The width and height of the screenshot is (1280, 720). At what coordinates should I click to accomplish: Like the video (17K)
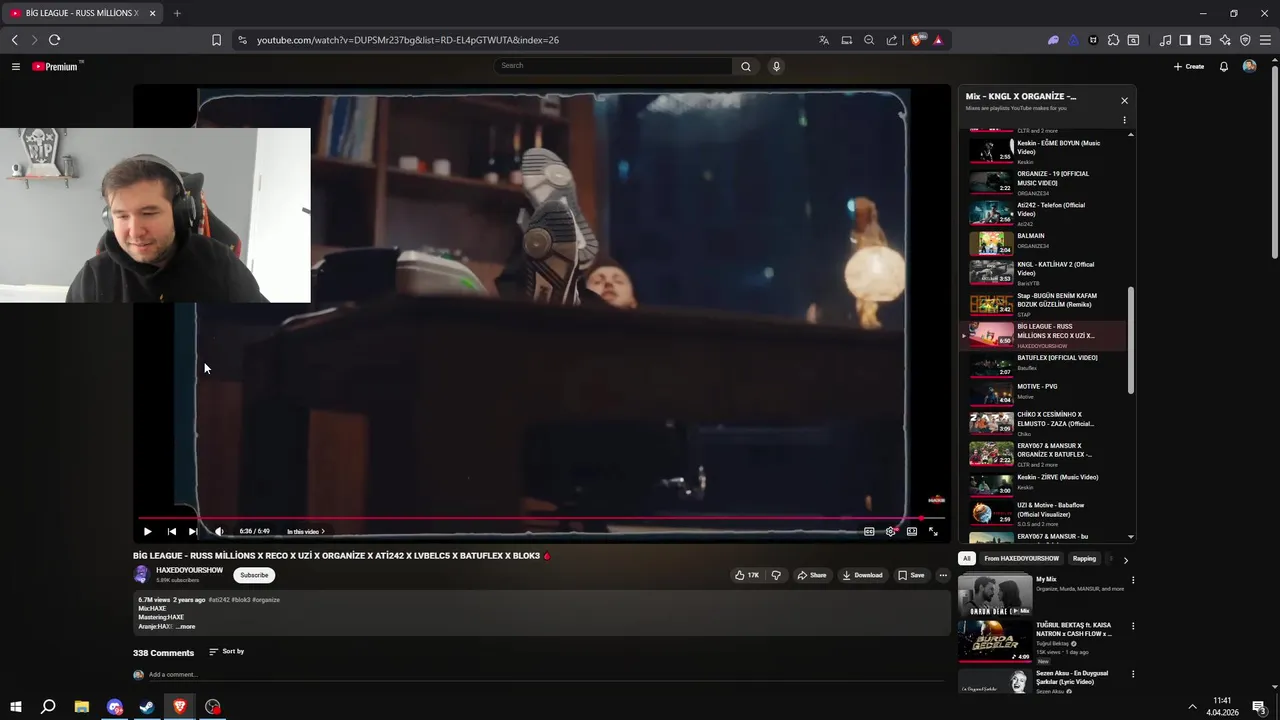747,575
